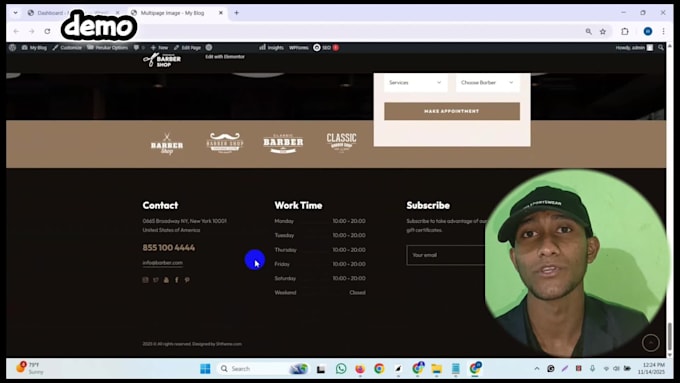Click the Monday work time row
This screenshot has height=383, width=680.
(320, 221)
